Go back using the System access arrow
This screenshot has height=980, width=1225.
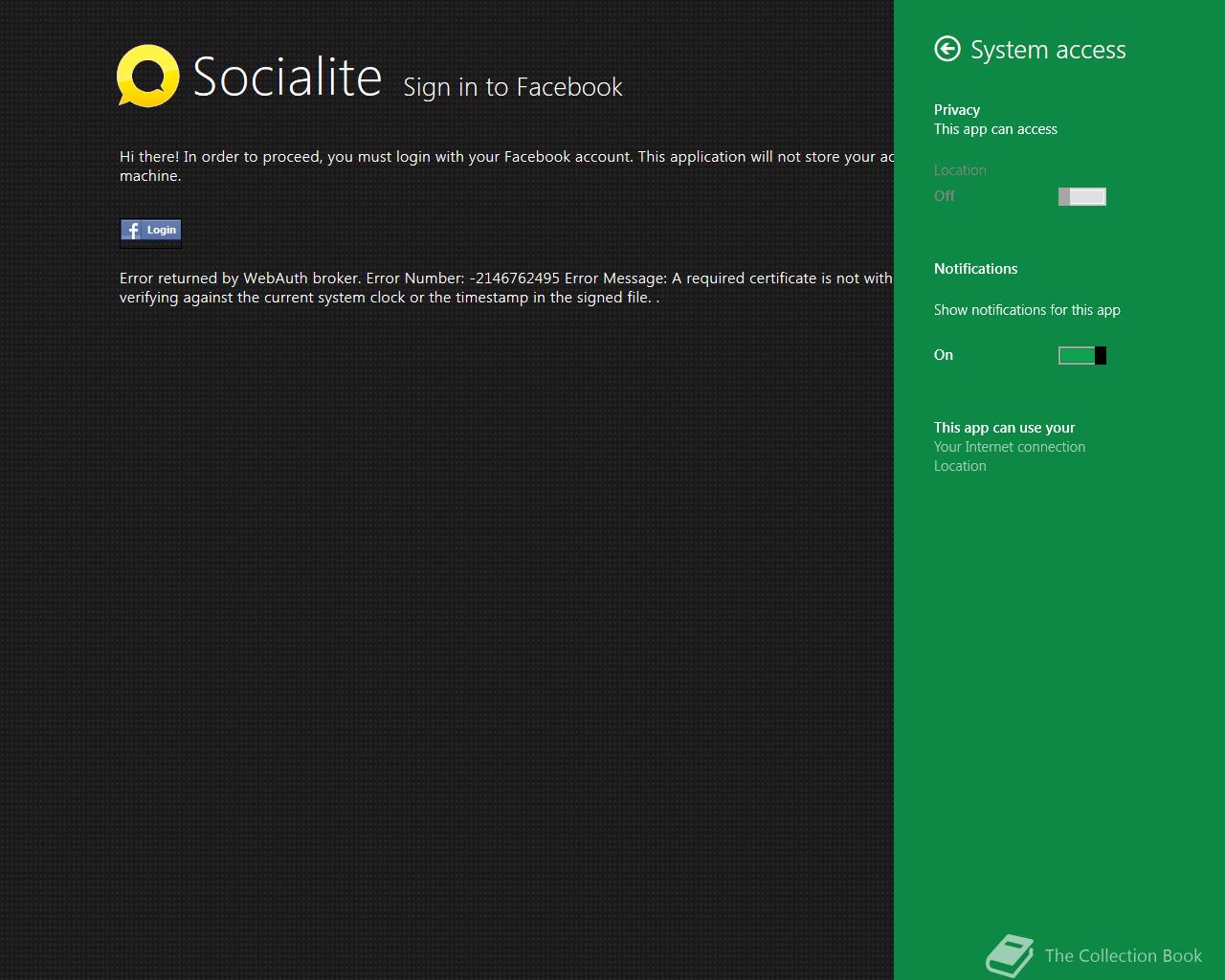947,49
